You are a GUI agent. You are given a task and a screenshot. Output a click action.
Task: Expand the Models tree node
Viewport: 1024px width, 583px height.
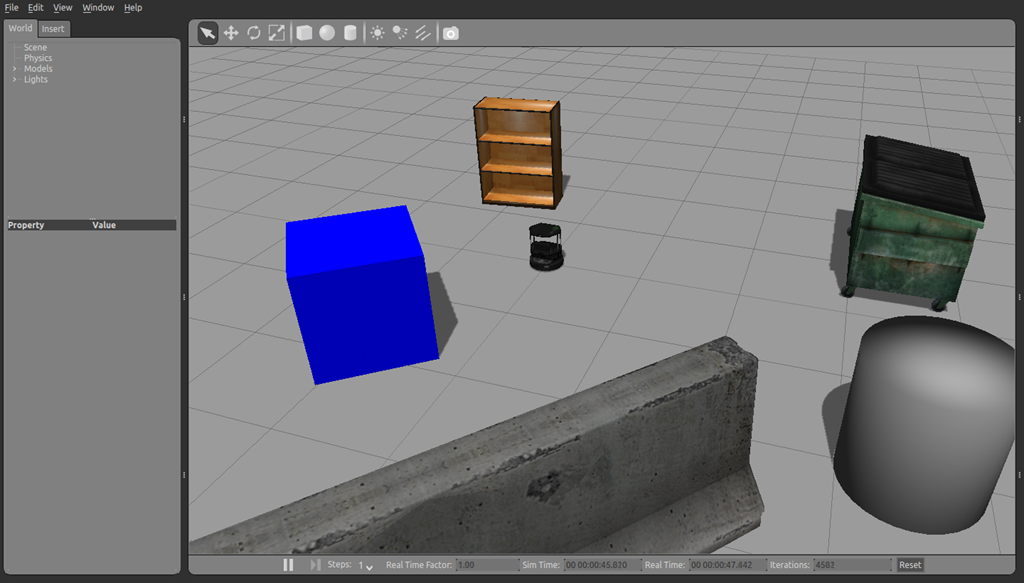[14, 69]
